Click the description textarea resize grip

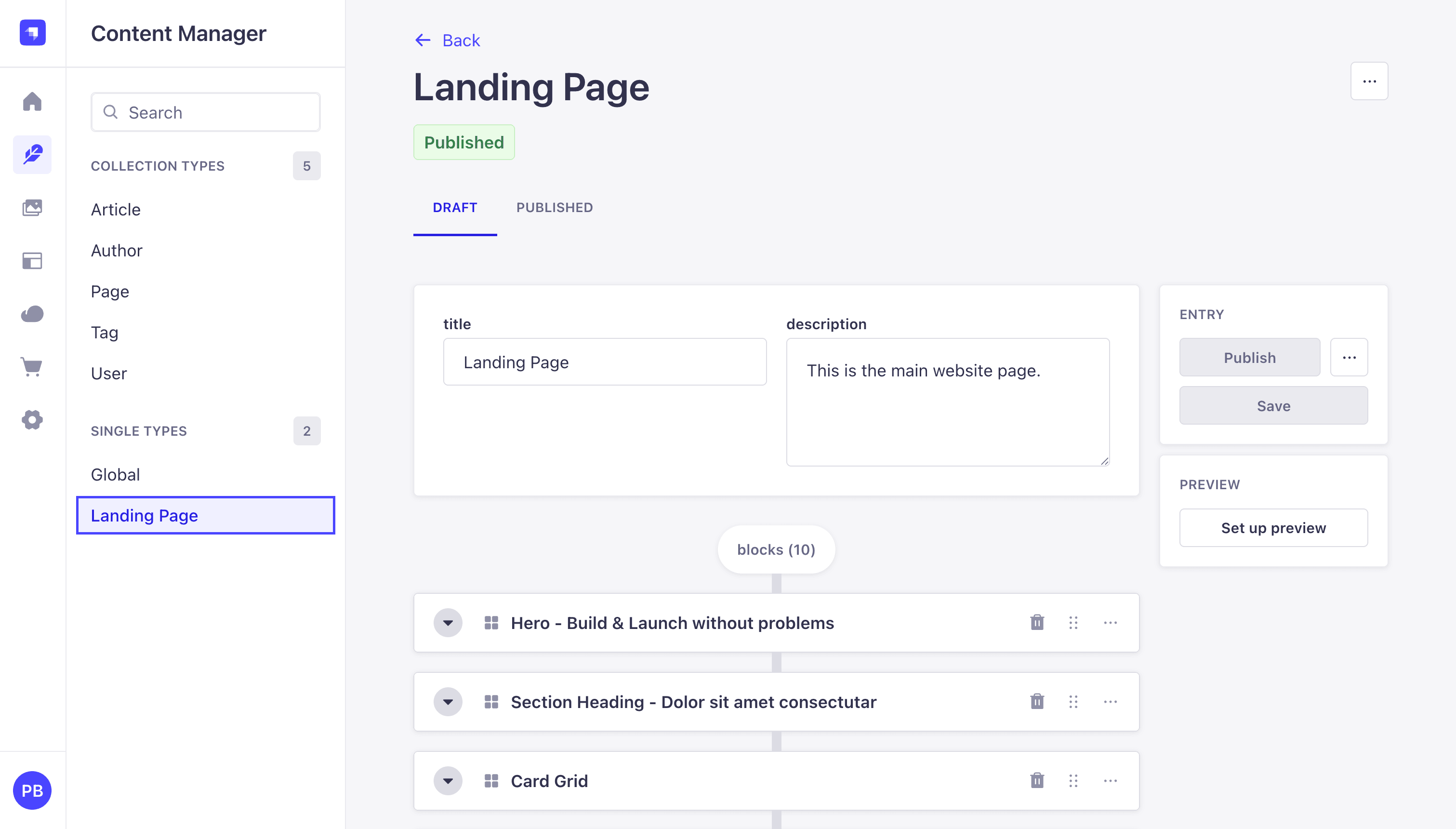tap(1104, 461)
